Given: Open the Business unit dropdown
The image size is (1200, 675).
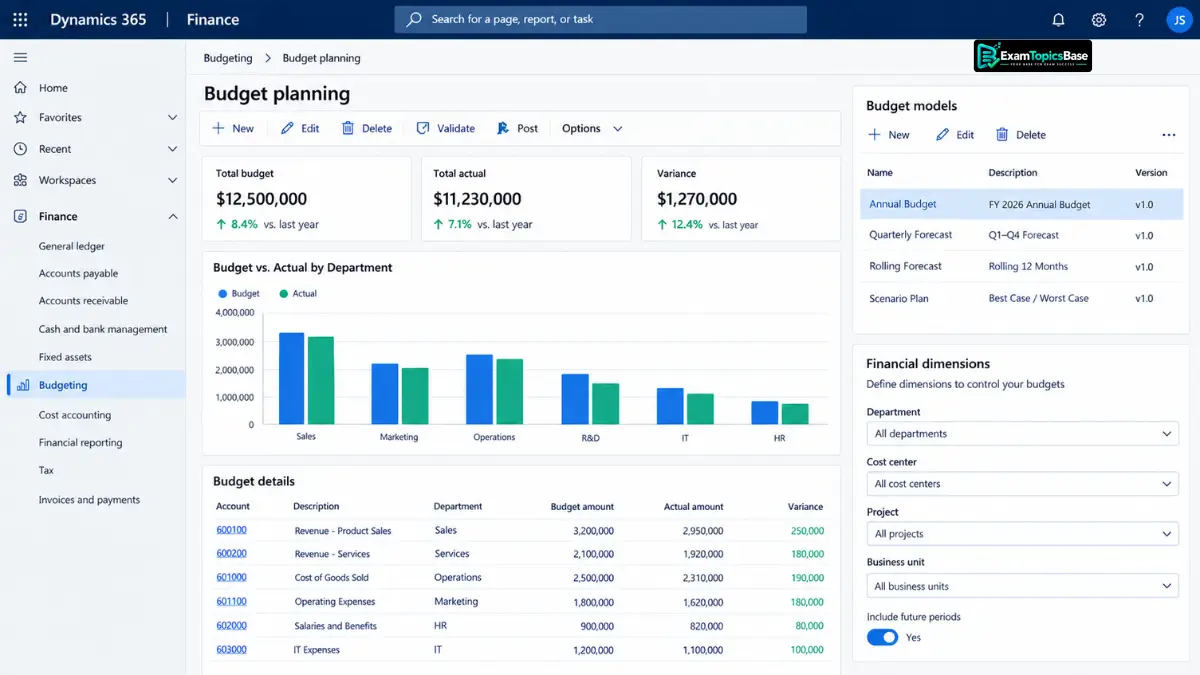Looking at the screenshot, I should (1022, 586).
